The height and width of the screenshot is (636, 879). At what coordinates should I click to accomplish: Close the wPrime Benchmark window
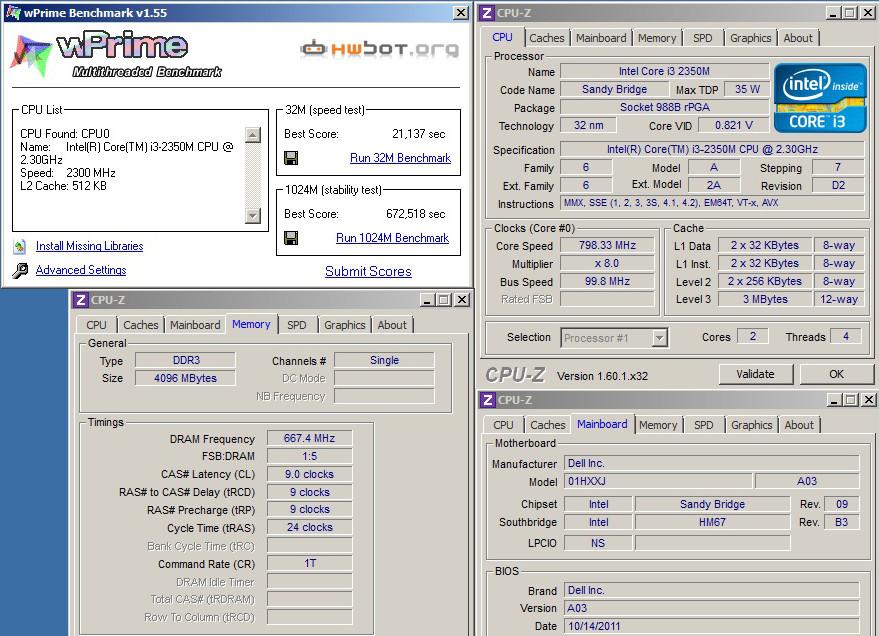click(461, 12)
